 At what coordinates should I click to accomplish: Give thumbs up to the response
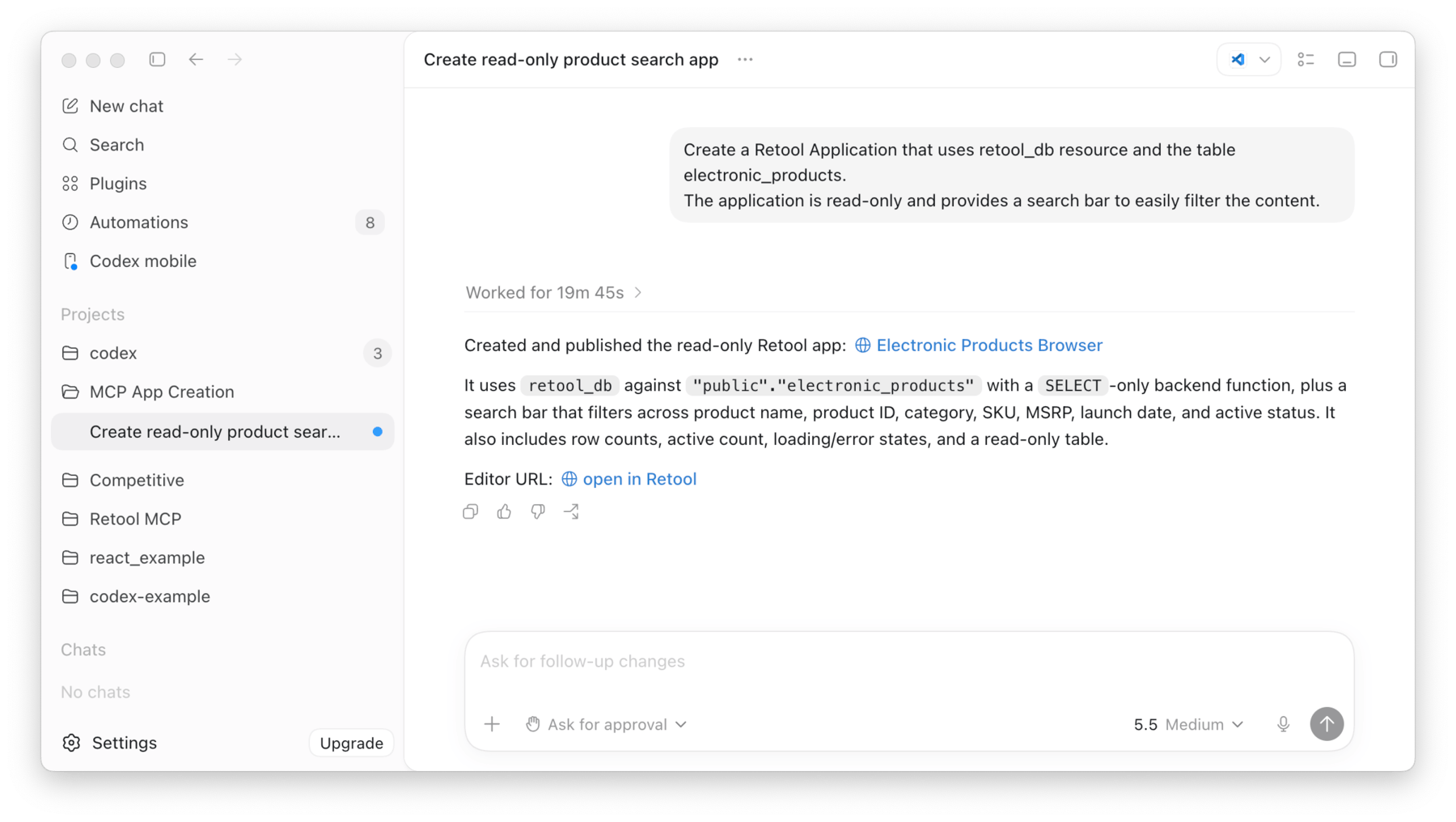click(504, 511)
